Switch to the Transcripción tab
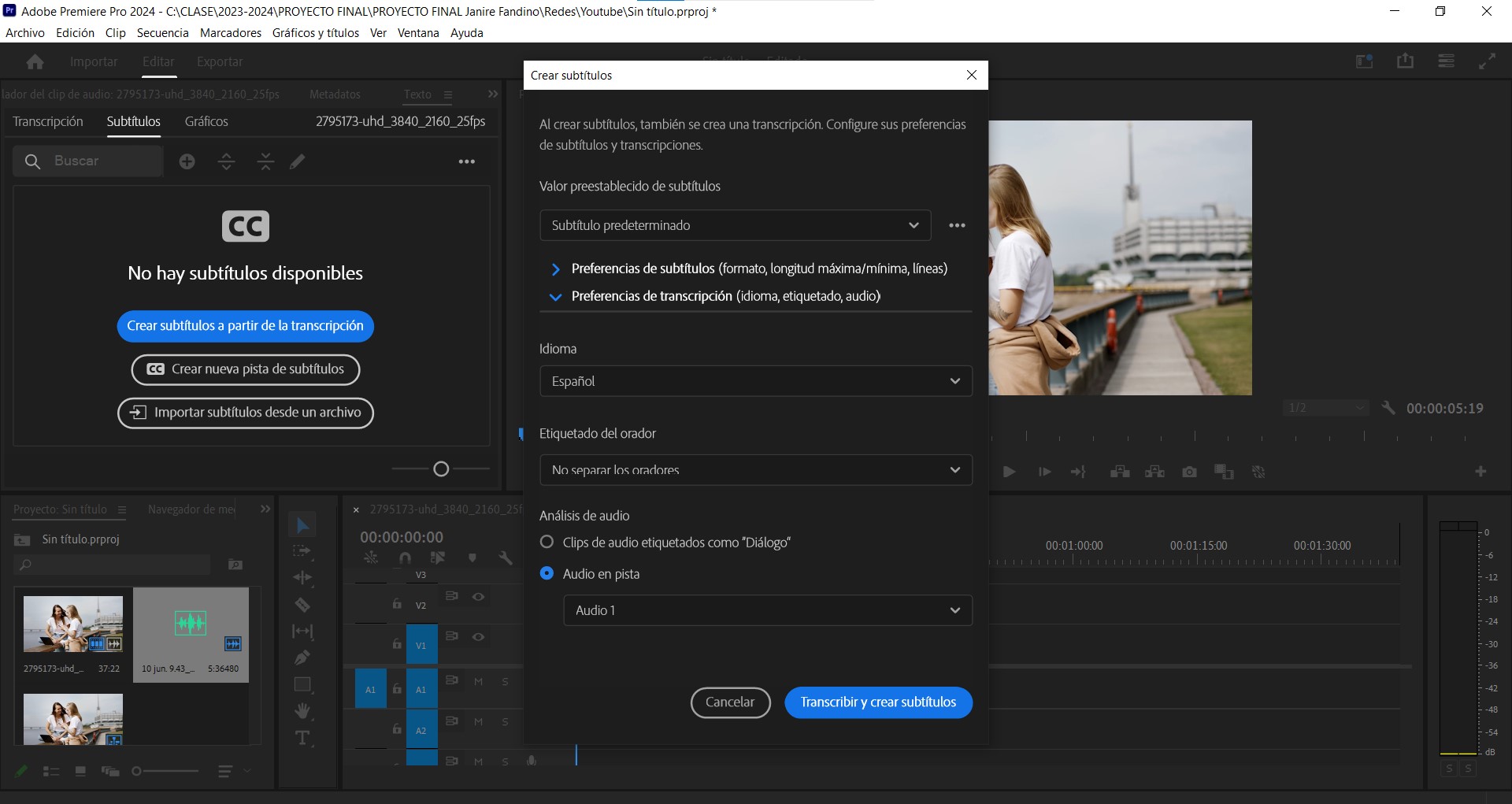Screen dimensions: 1512x804 48,121
